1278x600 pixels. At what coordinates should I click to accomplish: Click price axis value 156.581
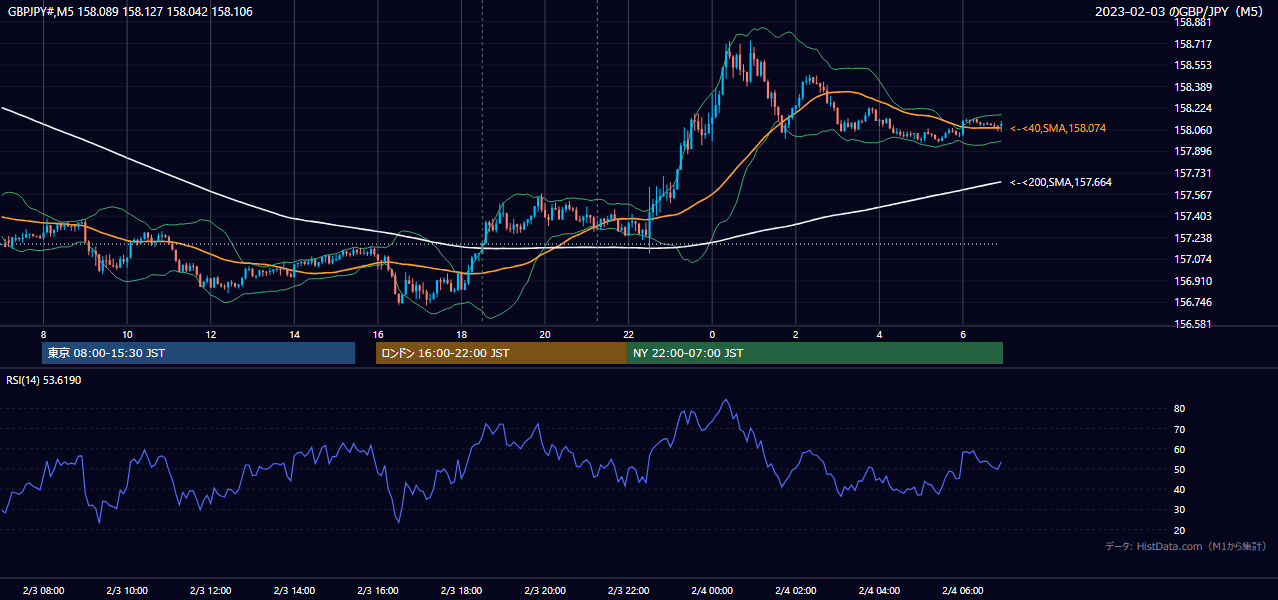pyautogui.click(x=1193, y=324)
